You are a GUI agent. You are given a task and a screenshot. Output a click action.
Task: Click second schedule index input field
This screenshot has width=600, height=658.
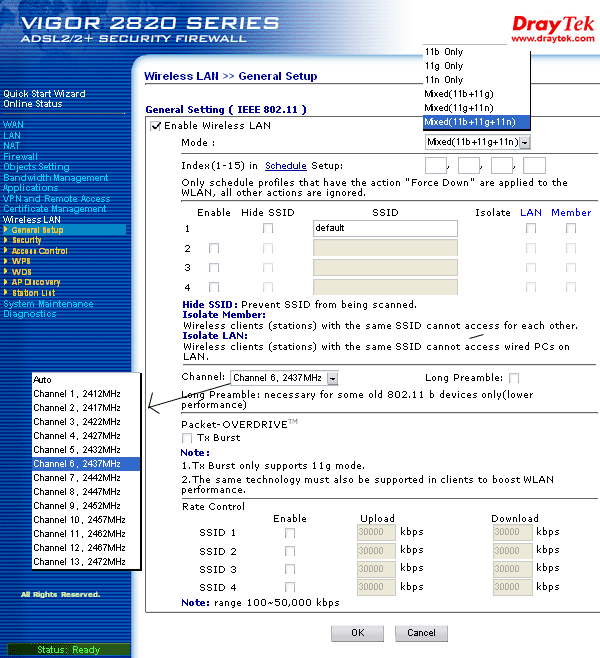click(469, 165)
